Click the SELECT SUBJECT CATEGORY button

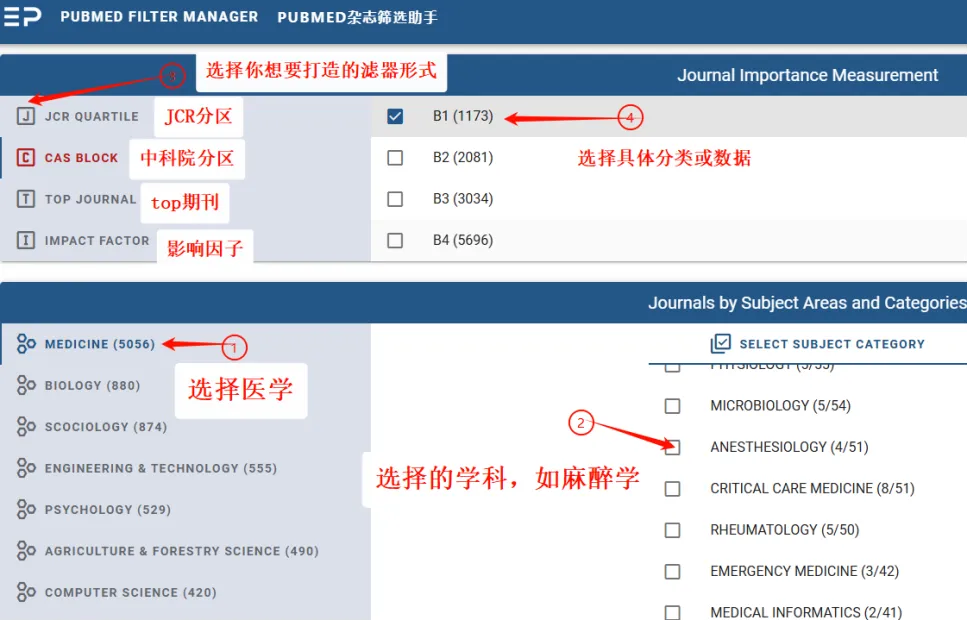tap(817, 344)
